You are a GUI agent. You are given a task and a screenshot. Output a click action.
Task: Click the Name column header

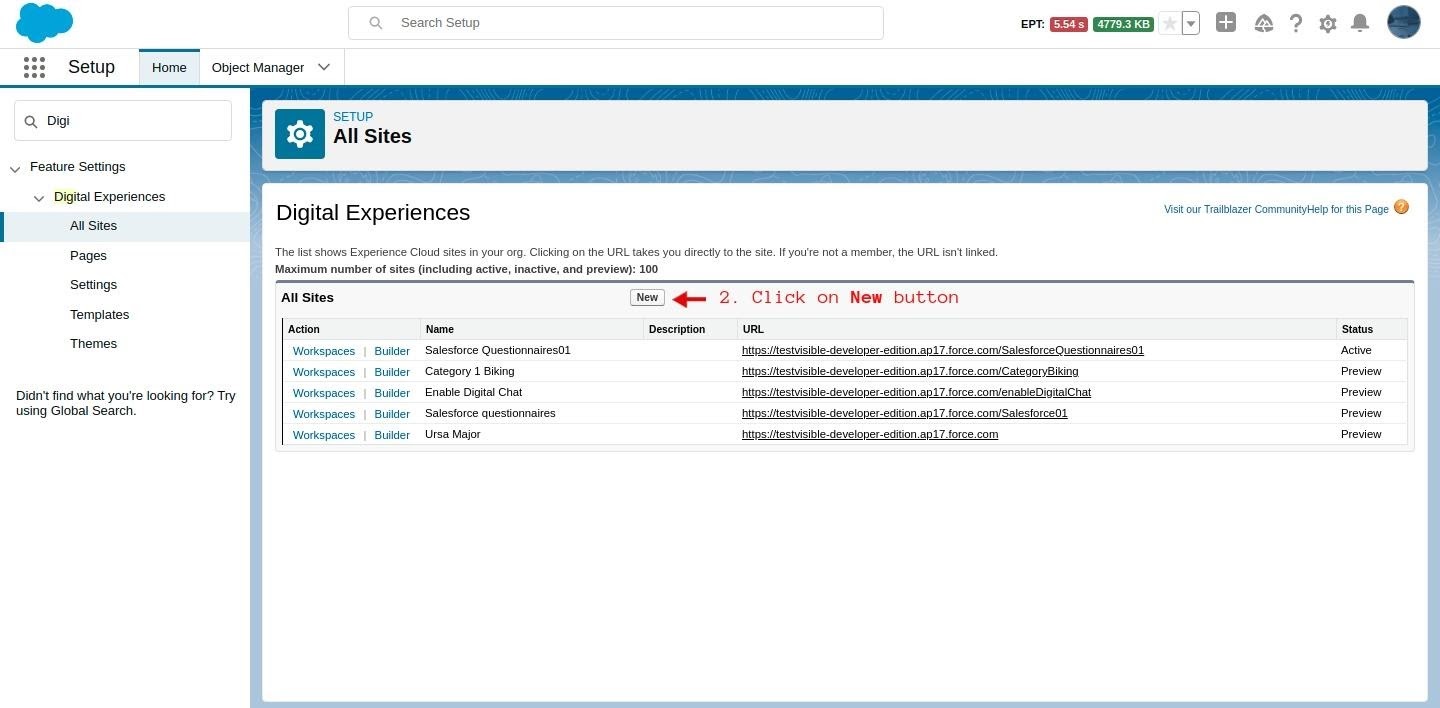pyautogui.click(x=440, y=329)
